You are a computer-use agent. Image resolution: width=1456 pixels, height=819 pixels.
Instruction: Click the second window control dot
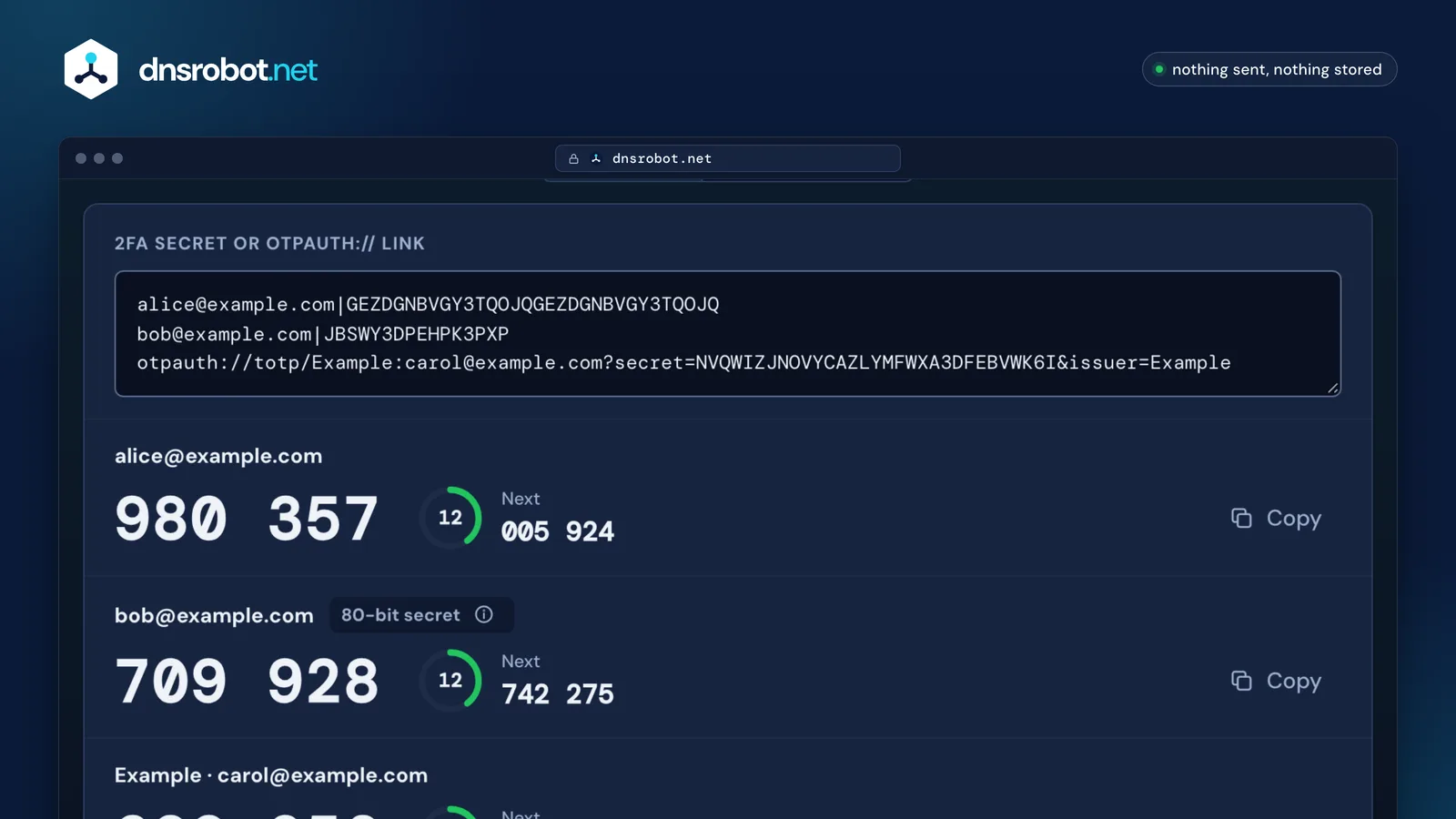[x=99, y=158]
